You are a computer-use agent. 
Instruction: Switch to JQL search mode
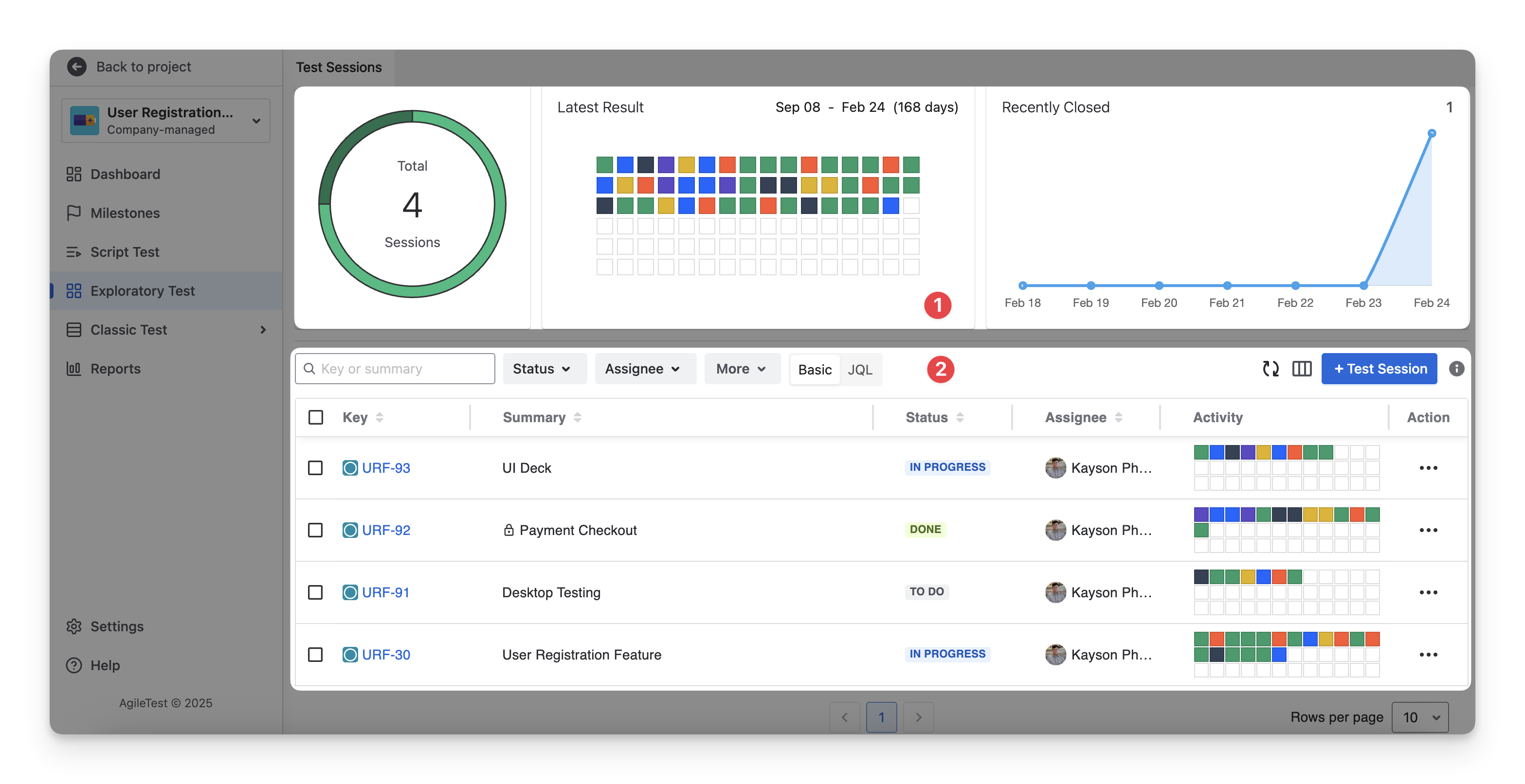click(860, 370)
